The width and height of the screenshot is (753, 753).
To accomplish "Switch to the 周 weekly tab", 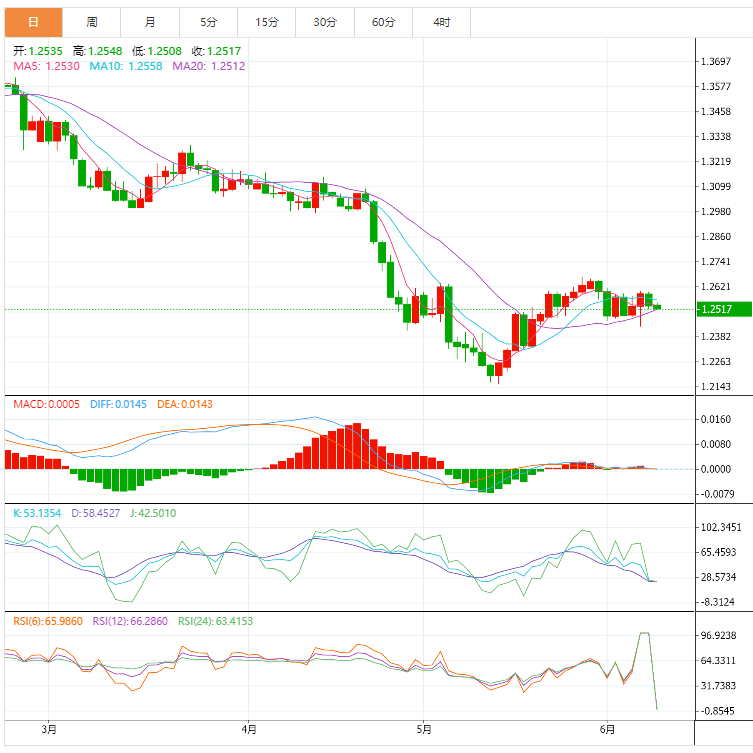I will point(92,22).
